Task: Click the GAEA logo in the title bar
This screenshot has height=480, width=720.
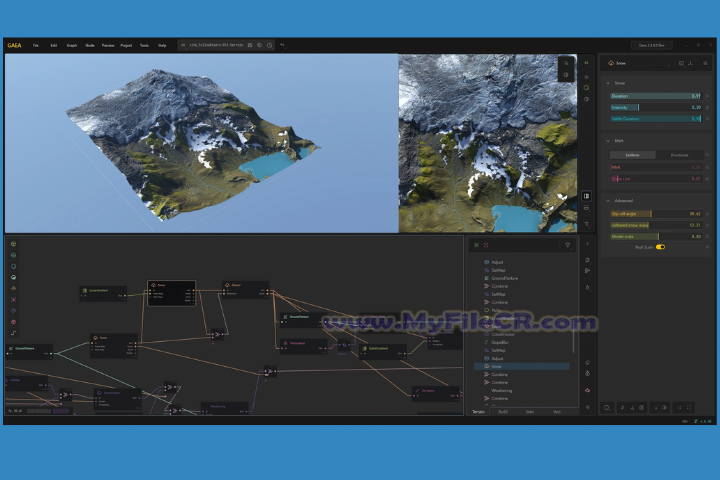Action: click(x=14, y=45)
